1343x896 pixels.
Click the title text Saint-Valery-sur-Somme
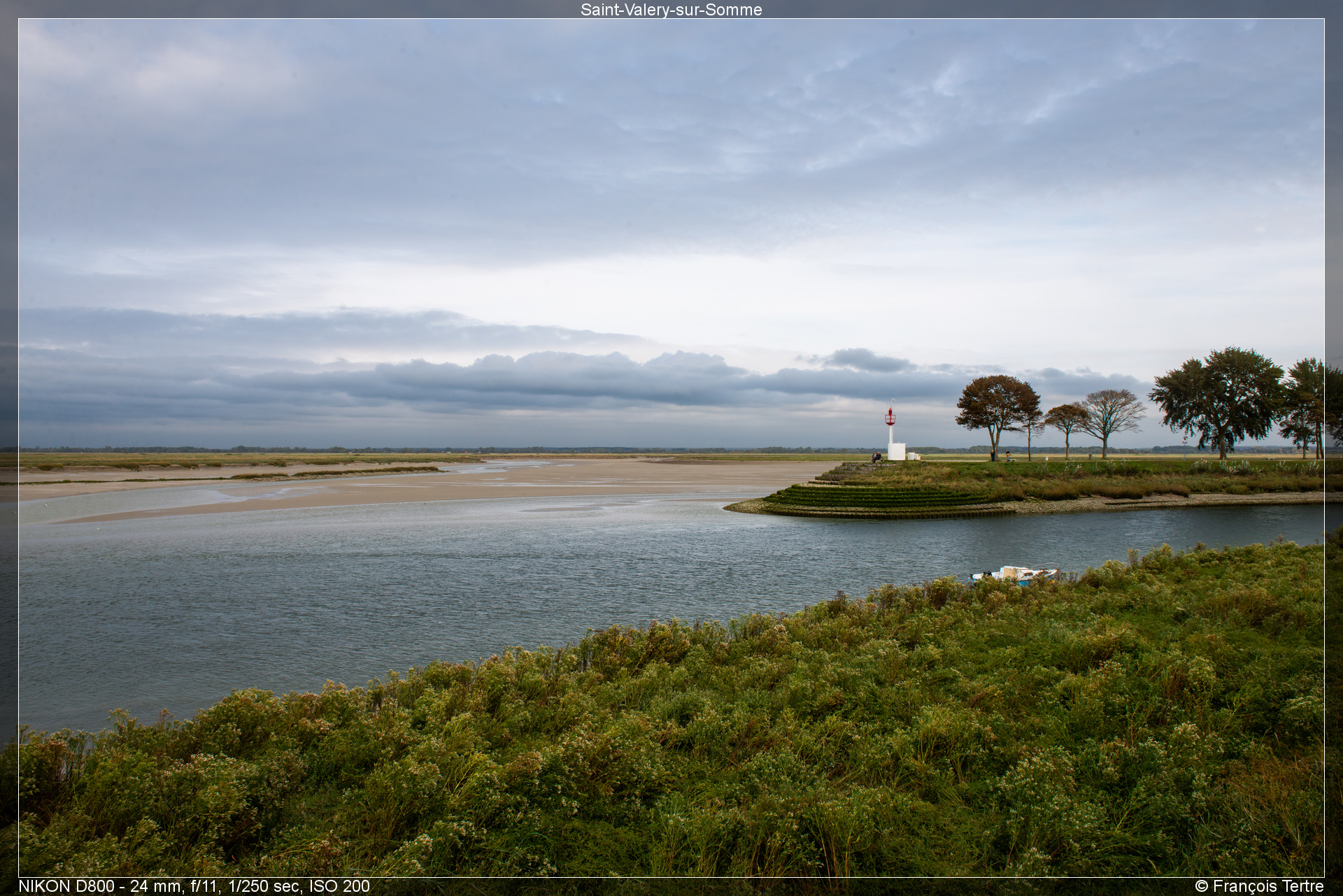click(671, 10)
